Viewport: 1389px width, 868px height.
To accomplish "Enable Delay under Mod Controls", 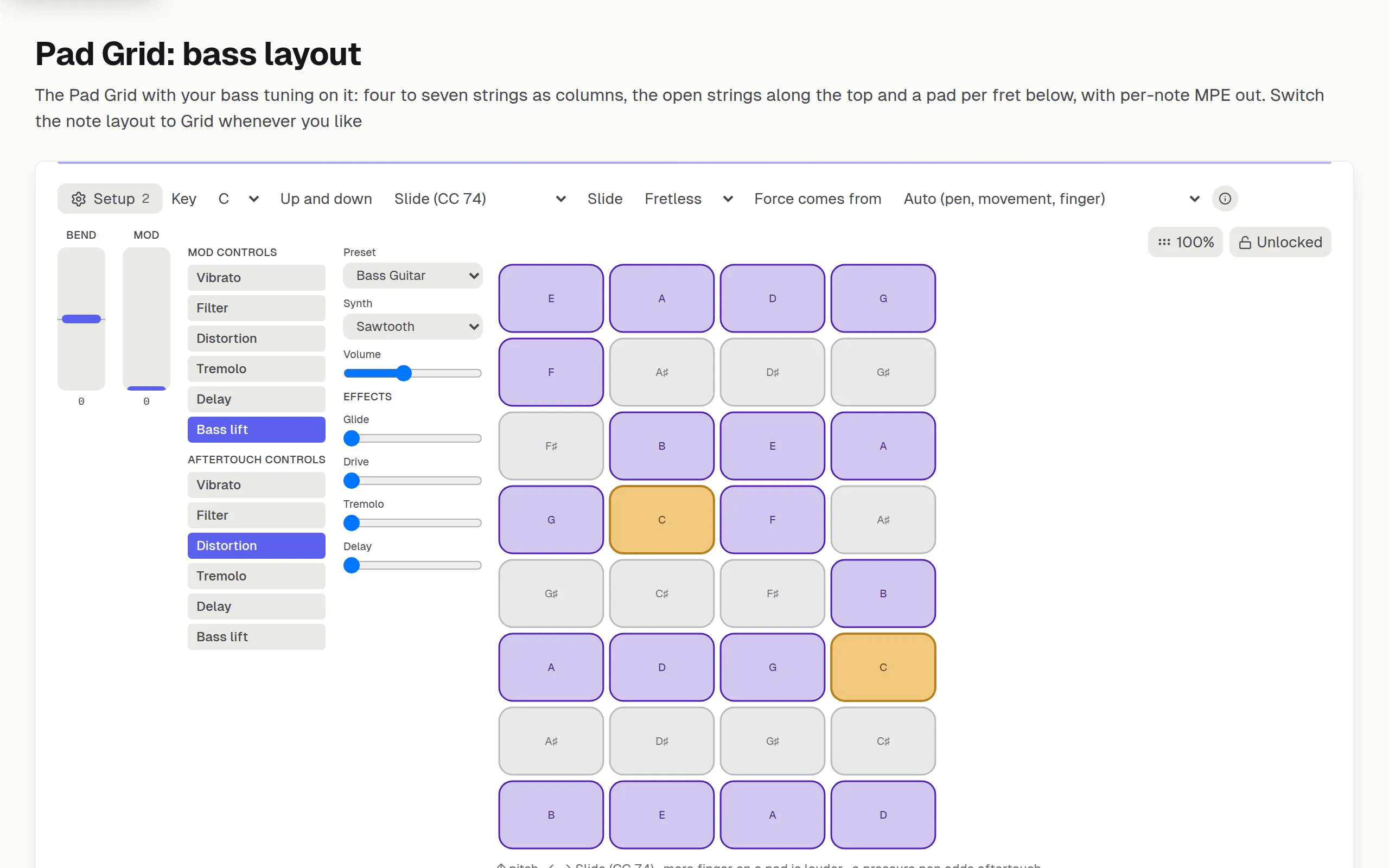I will pyautogui.click(x=257, y=400).
